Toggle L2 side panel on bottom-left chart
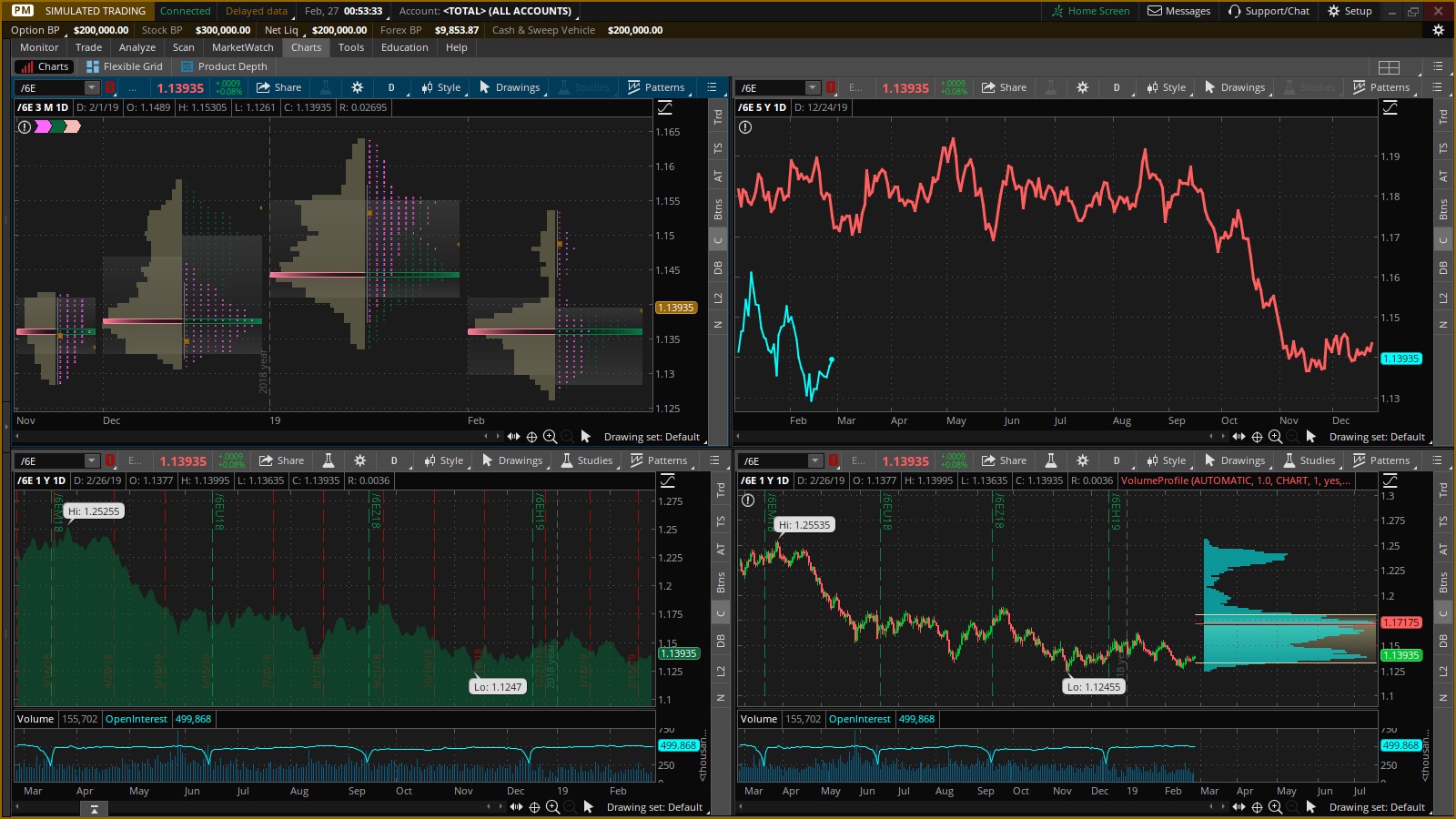Screen dimensions: 1456x819 (721, 671)
